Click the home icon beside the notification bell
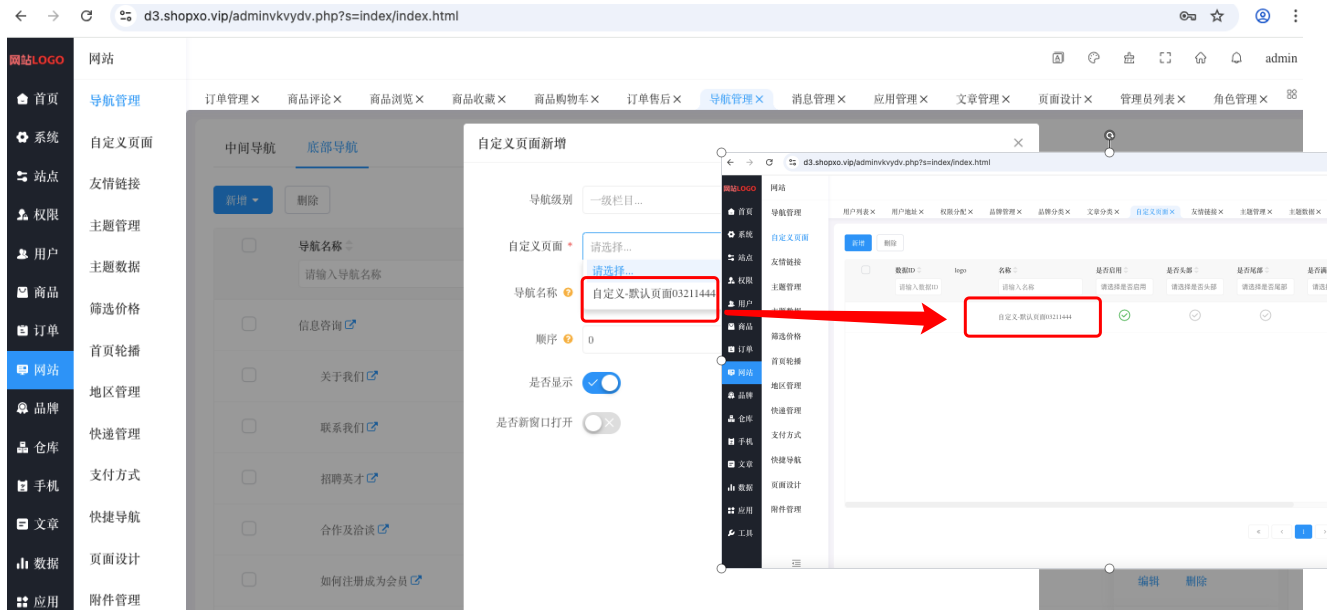This screenshot has width=1331, height=614. click(1200, 58)
